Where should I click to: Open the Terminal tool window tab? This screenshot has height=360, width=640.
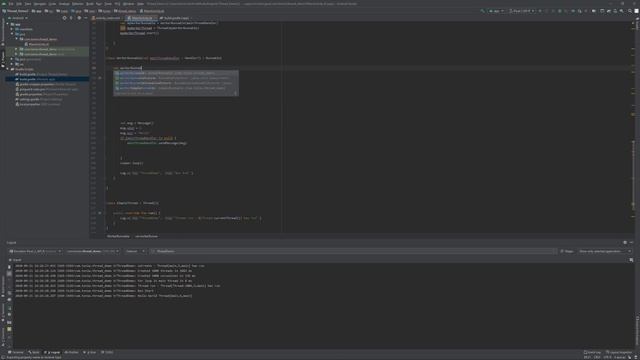[x=16, y=352]
